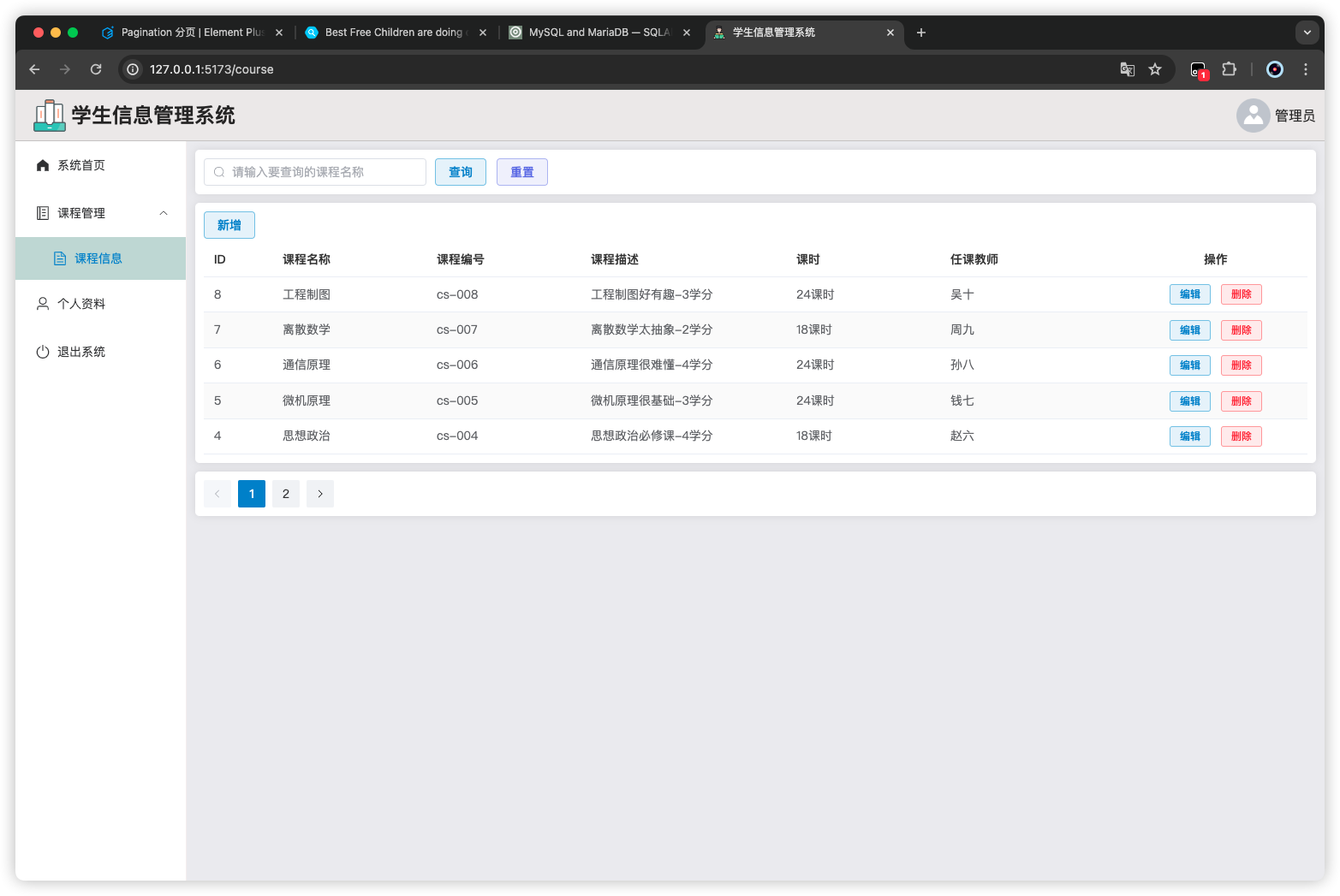Click the 任课教师 column header
This screenshot has height=896, width=1340.
[x=974, y=259]
